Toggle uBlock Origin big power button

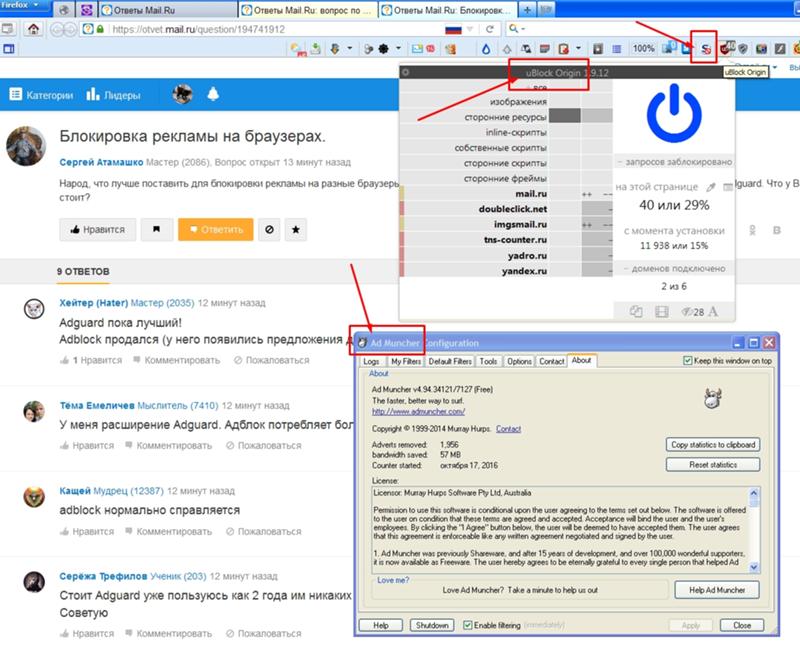pos(674,113)
